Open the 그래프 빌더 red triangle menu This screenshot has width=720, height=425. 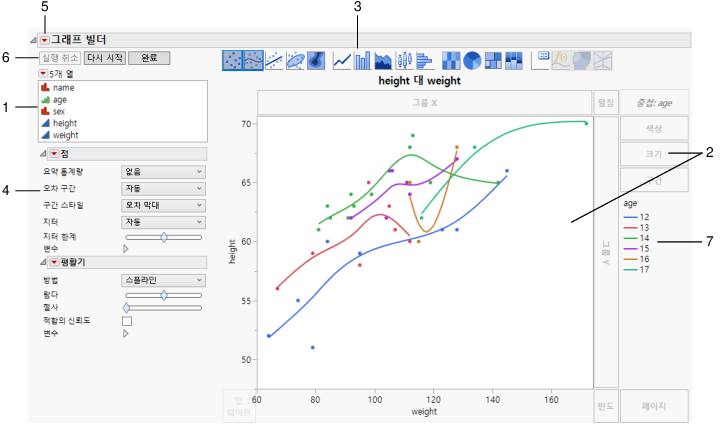[44, 40]
